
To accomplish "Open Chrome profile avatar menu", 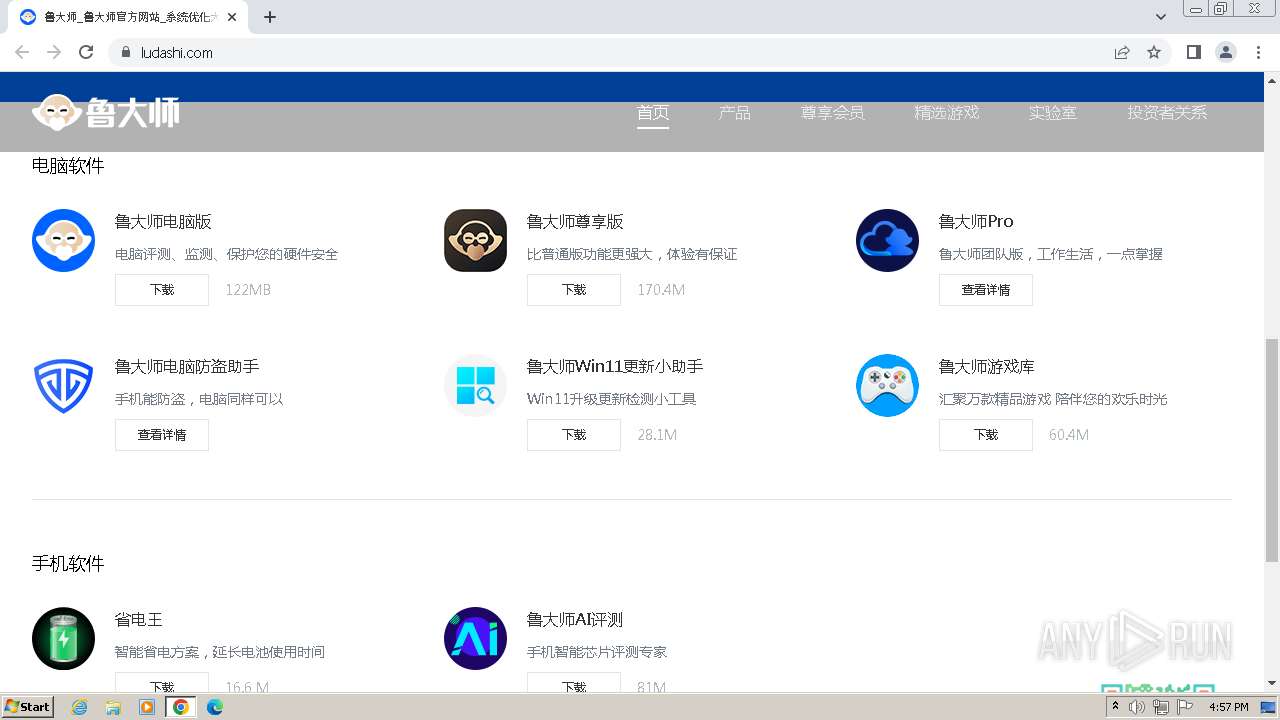I will coord(1226,52).
